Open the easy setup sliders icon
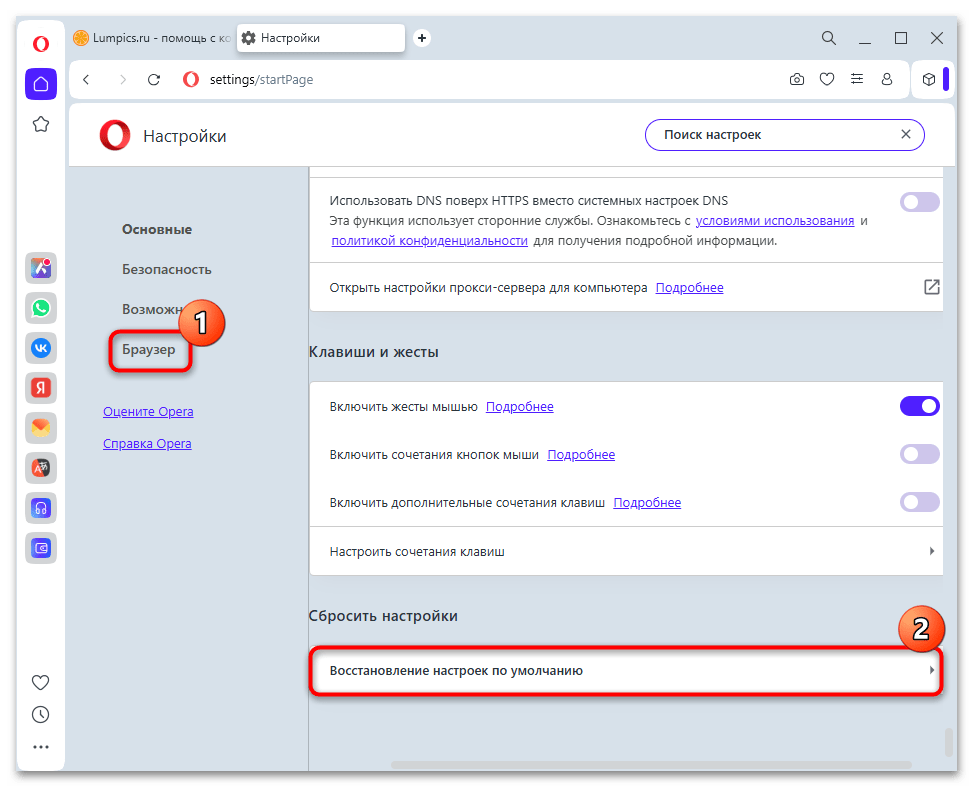This screenshot has width=973, height=787. click(857, 79)
